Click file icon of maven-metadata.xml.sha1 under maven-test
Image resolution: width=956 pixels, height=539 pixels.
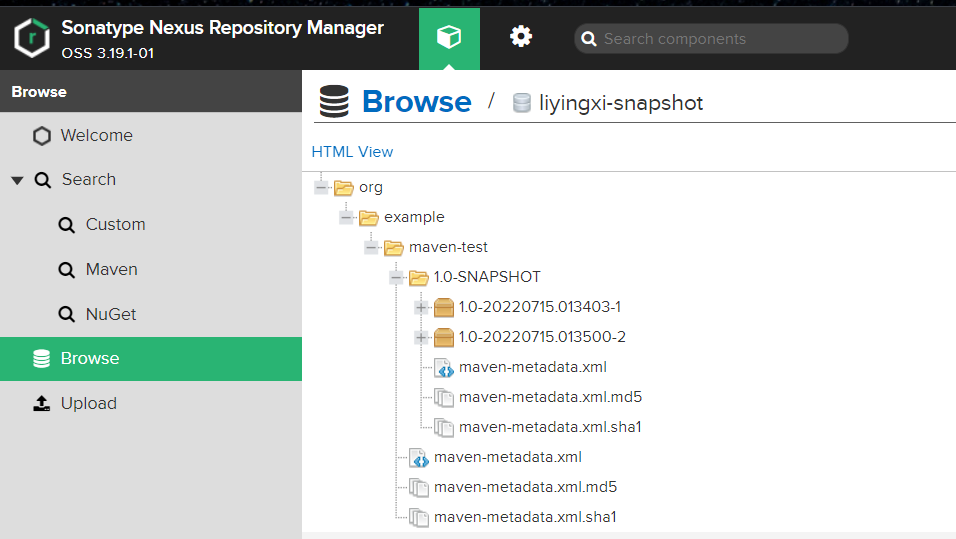(419, 518)
